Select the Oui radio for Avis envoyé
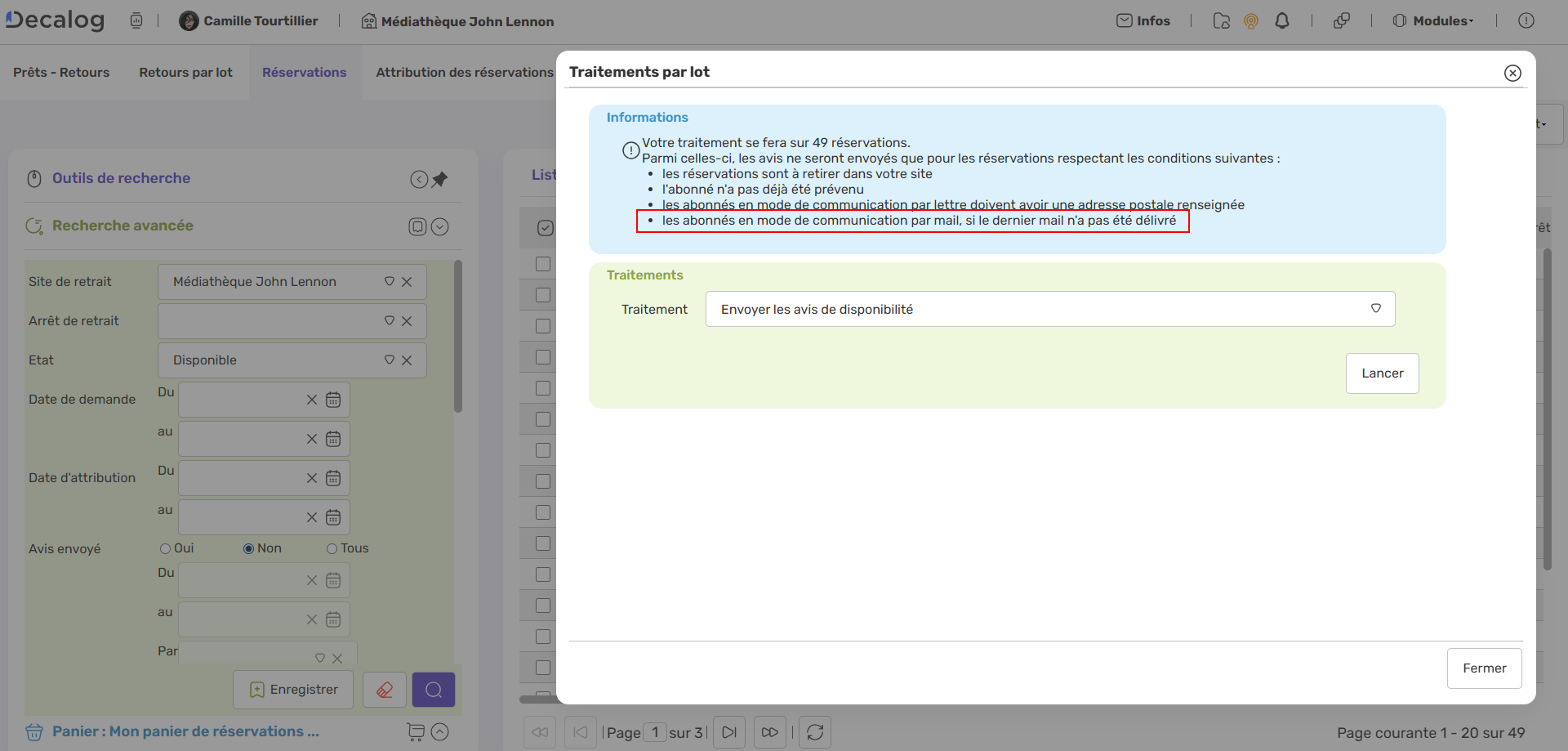 (x=166, y=548)
